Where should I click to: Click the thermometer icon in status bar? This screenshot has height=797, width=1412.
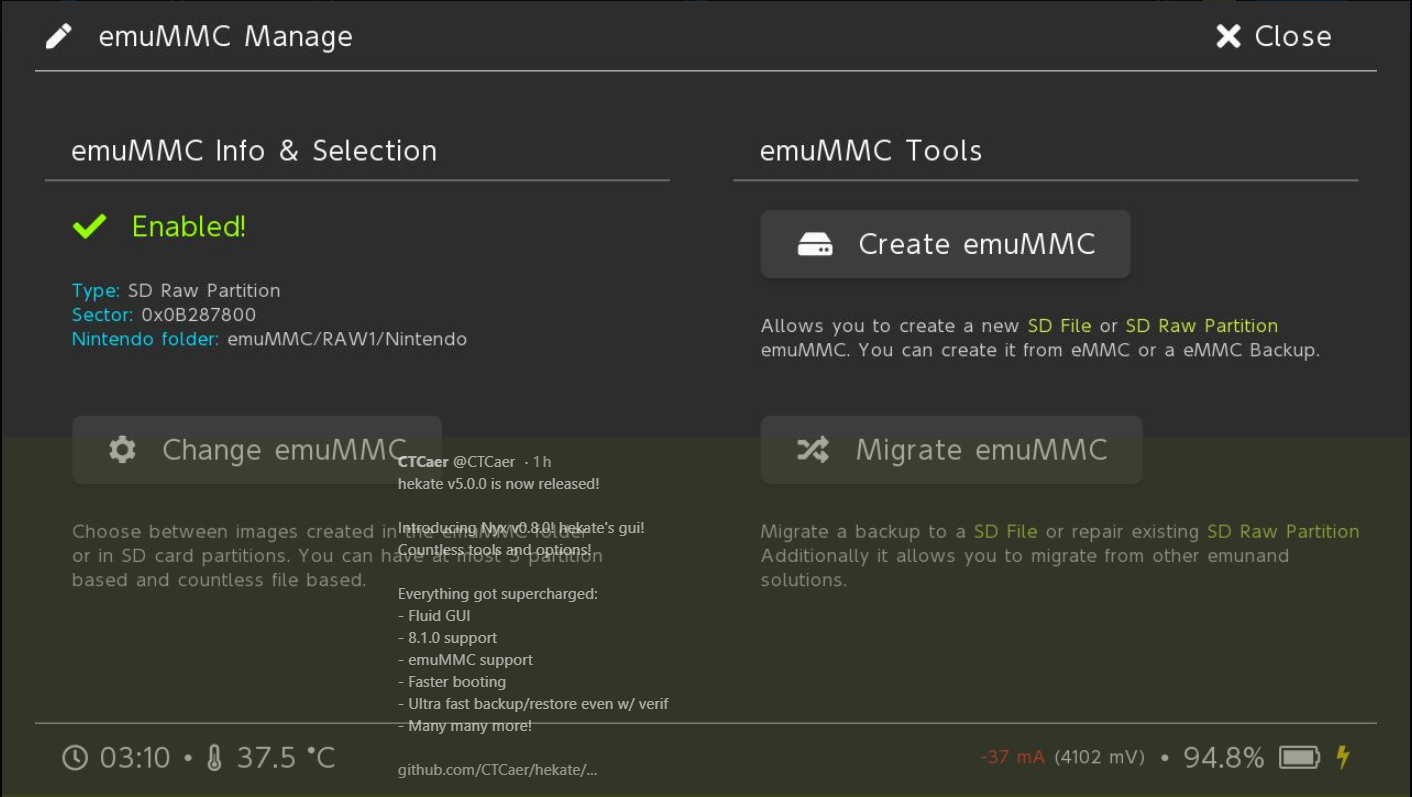214,758
